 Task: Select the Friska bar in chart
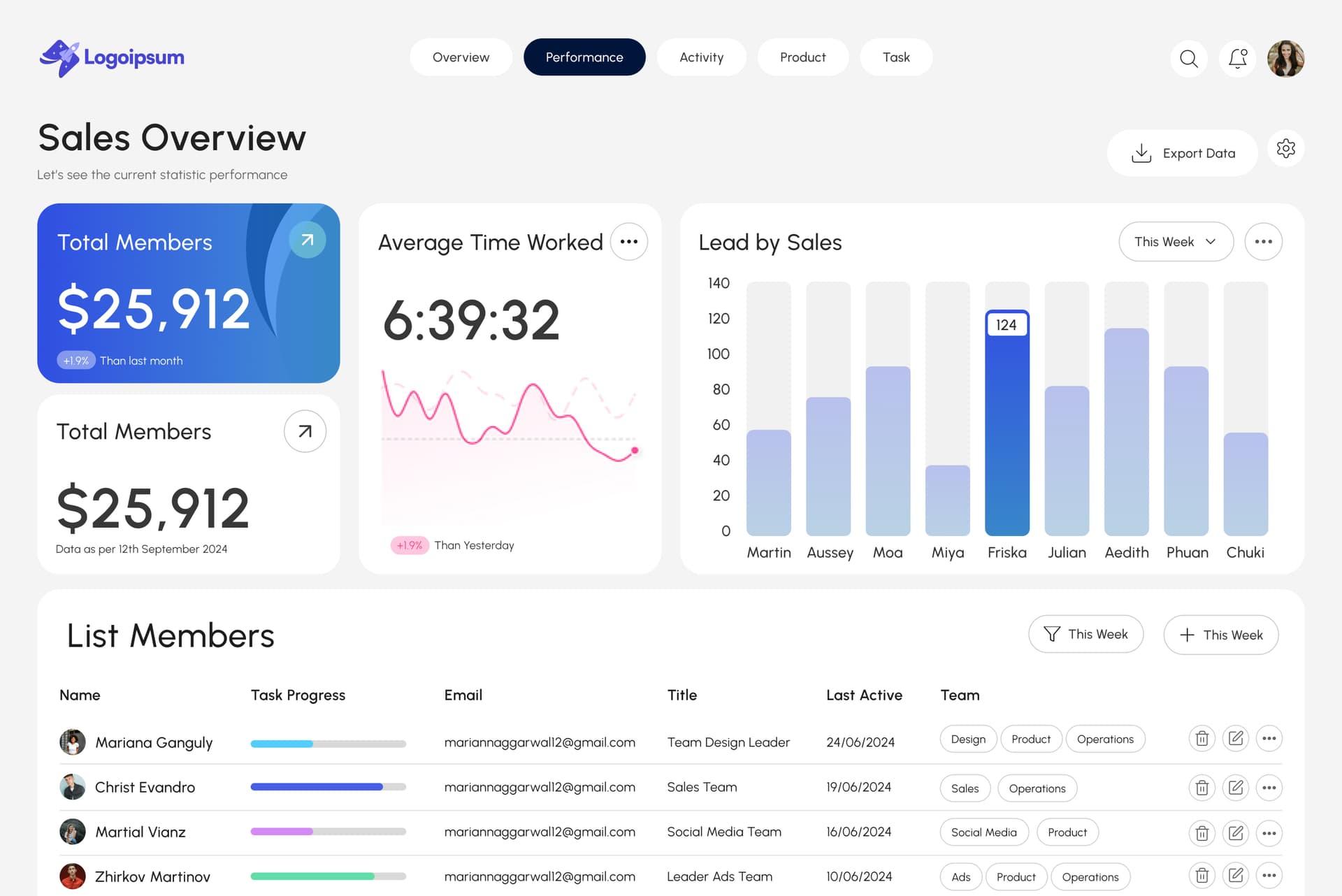[x=1007, y=423]
